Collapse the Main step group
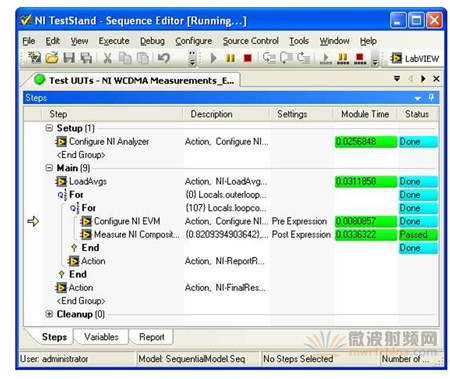450x379 pixels. (x=49, y=168)
